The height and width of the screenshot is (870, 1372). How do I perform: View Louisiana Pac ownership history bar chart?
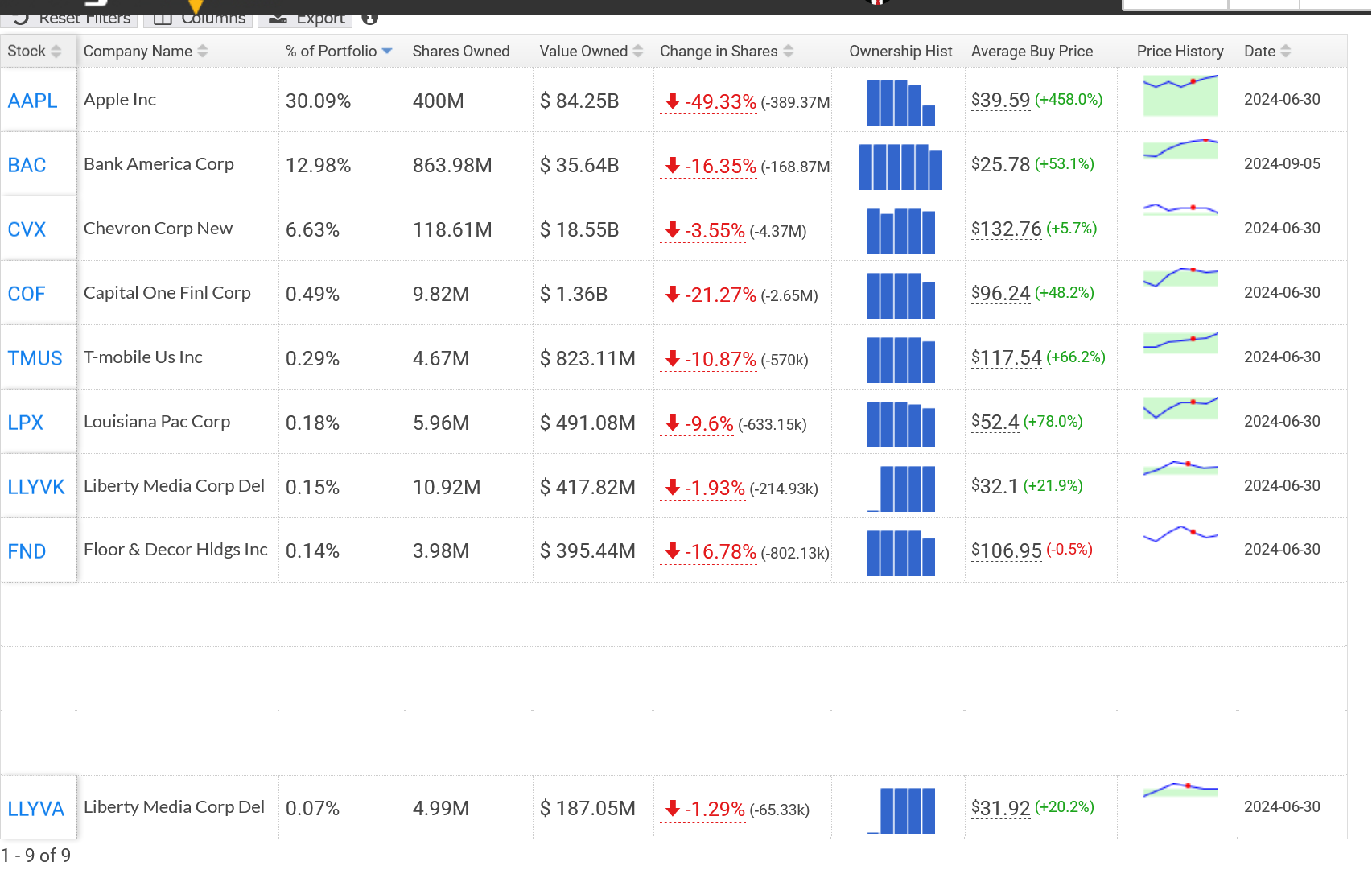click(x=900, y=424)
